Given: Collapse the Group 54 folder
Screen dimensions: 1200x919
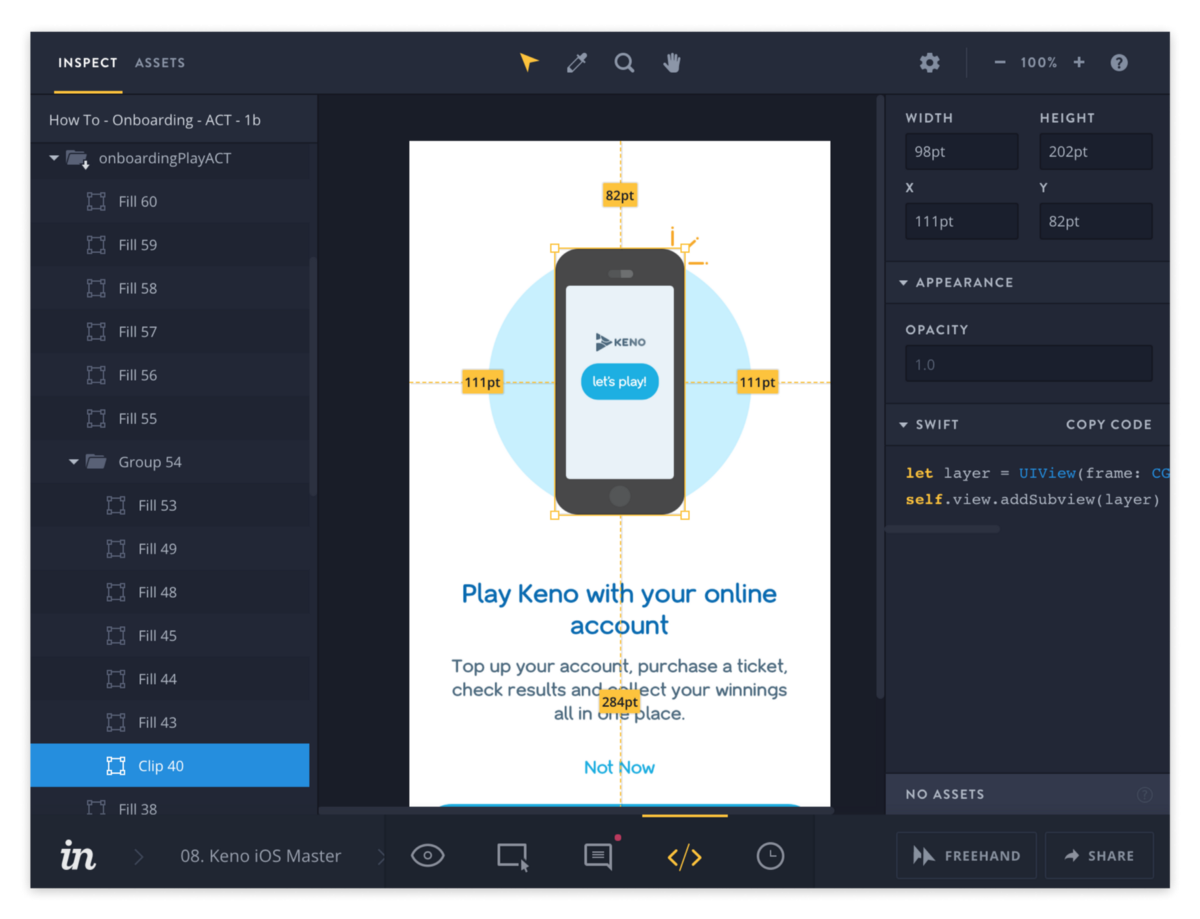Looking at the screenshot, I should click(74, 462).
